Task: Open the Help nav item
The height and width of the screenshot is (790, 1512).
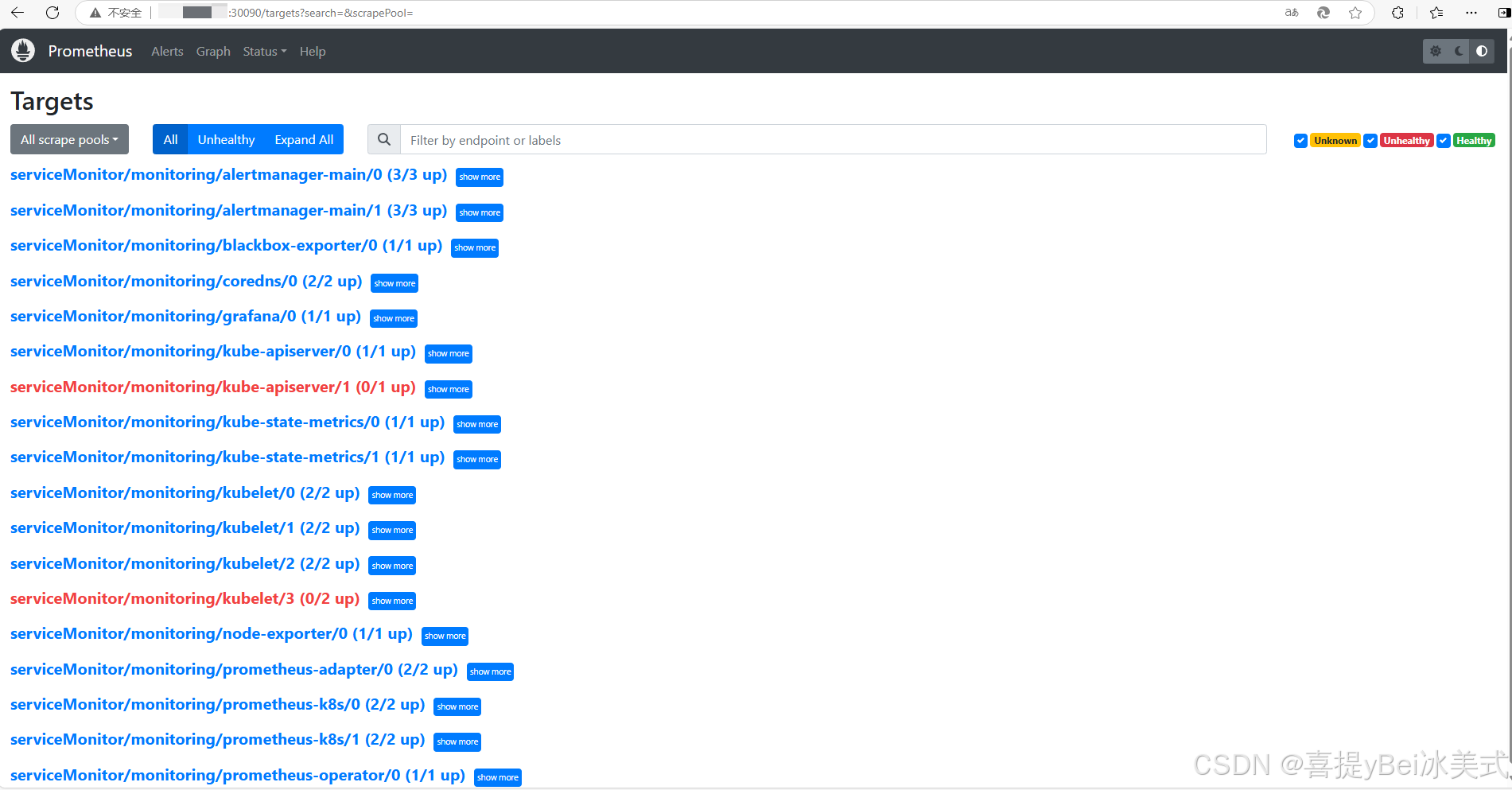Action: pyautogui.click(x=313, y=51)
